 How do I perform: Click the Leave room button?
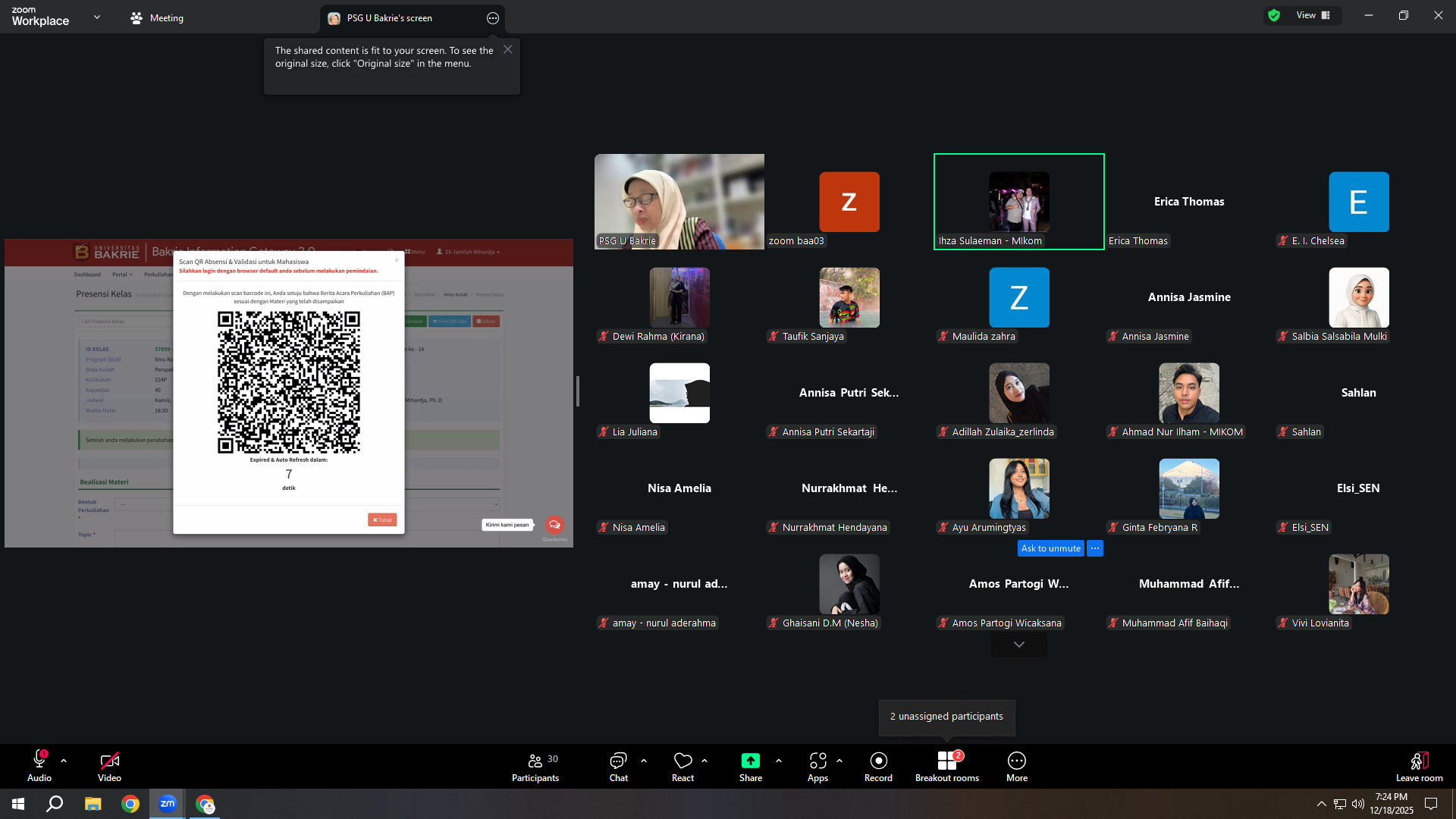coord(1420,766)
